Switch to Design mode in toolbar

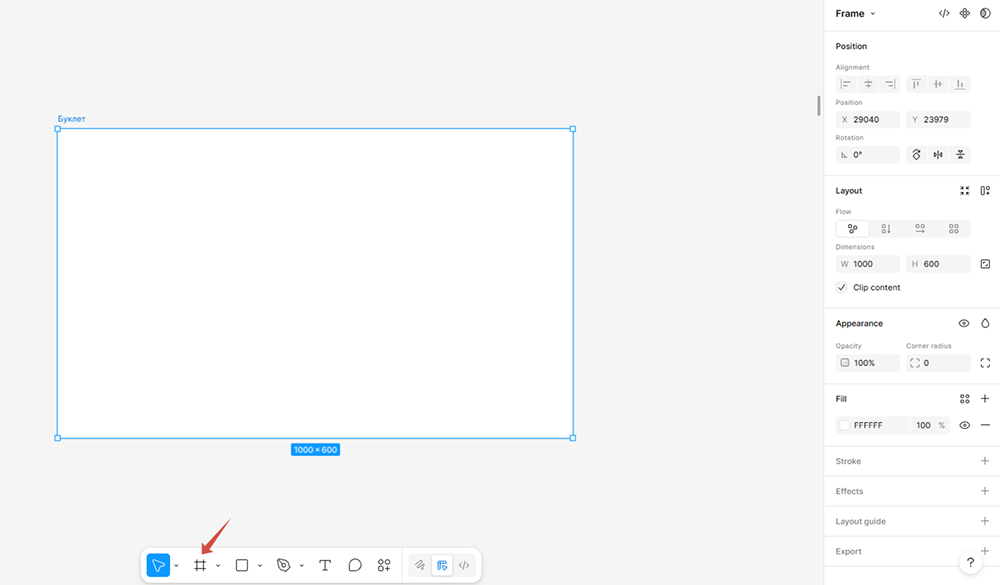pyautogui.click(x=441, y=565)
